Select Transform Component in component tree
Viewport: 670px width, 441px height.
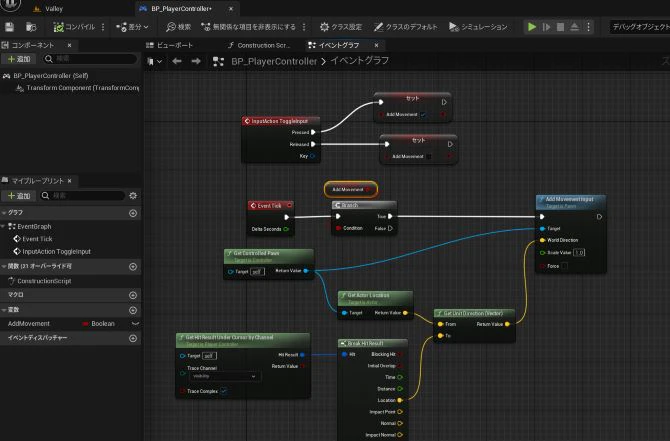coord(77,88)
